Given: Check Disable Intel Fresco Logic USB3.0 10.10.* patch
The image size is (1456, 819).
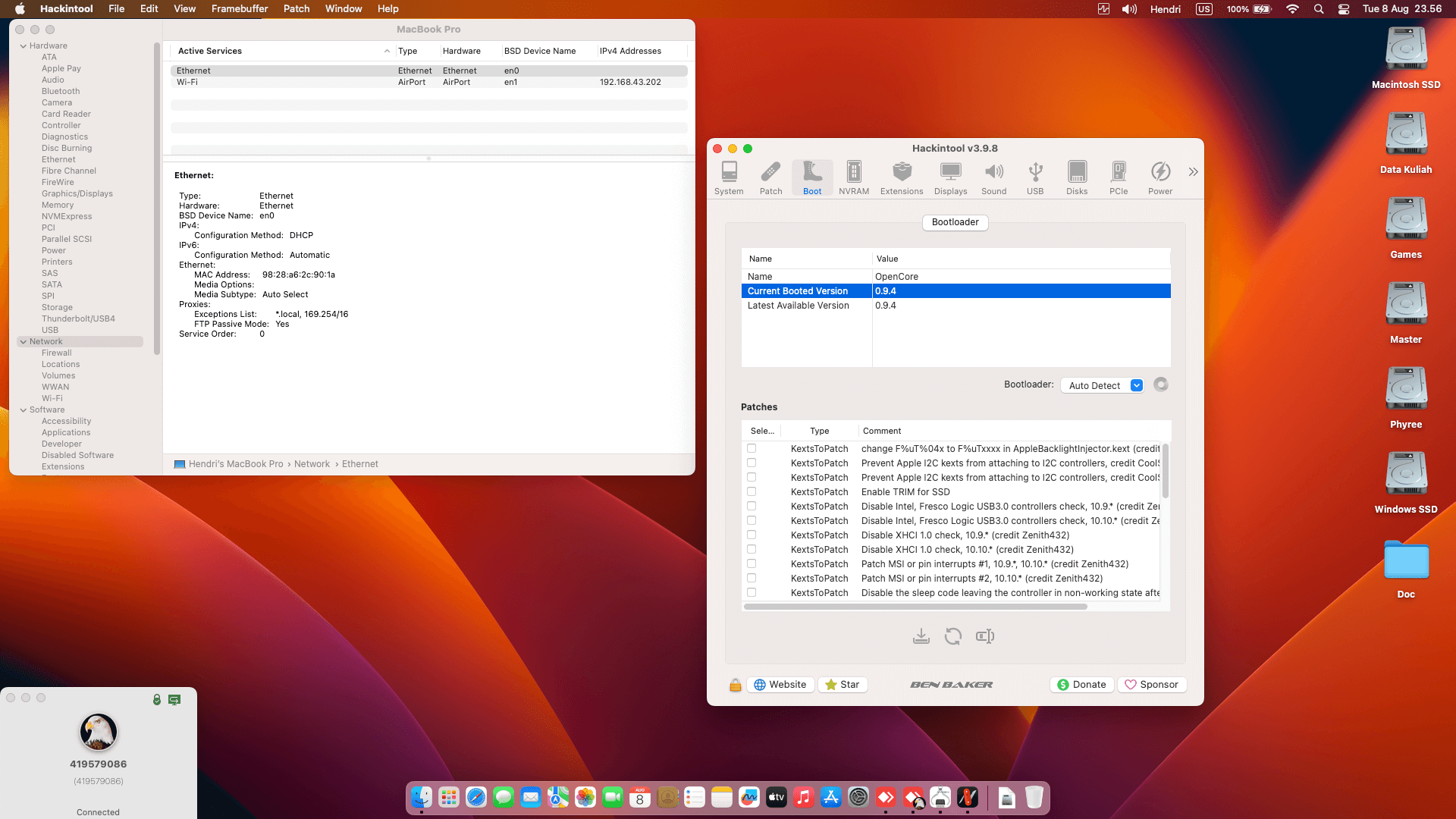Looking at the screenshot, I should [x=752, y=521].
